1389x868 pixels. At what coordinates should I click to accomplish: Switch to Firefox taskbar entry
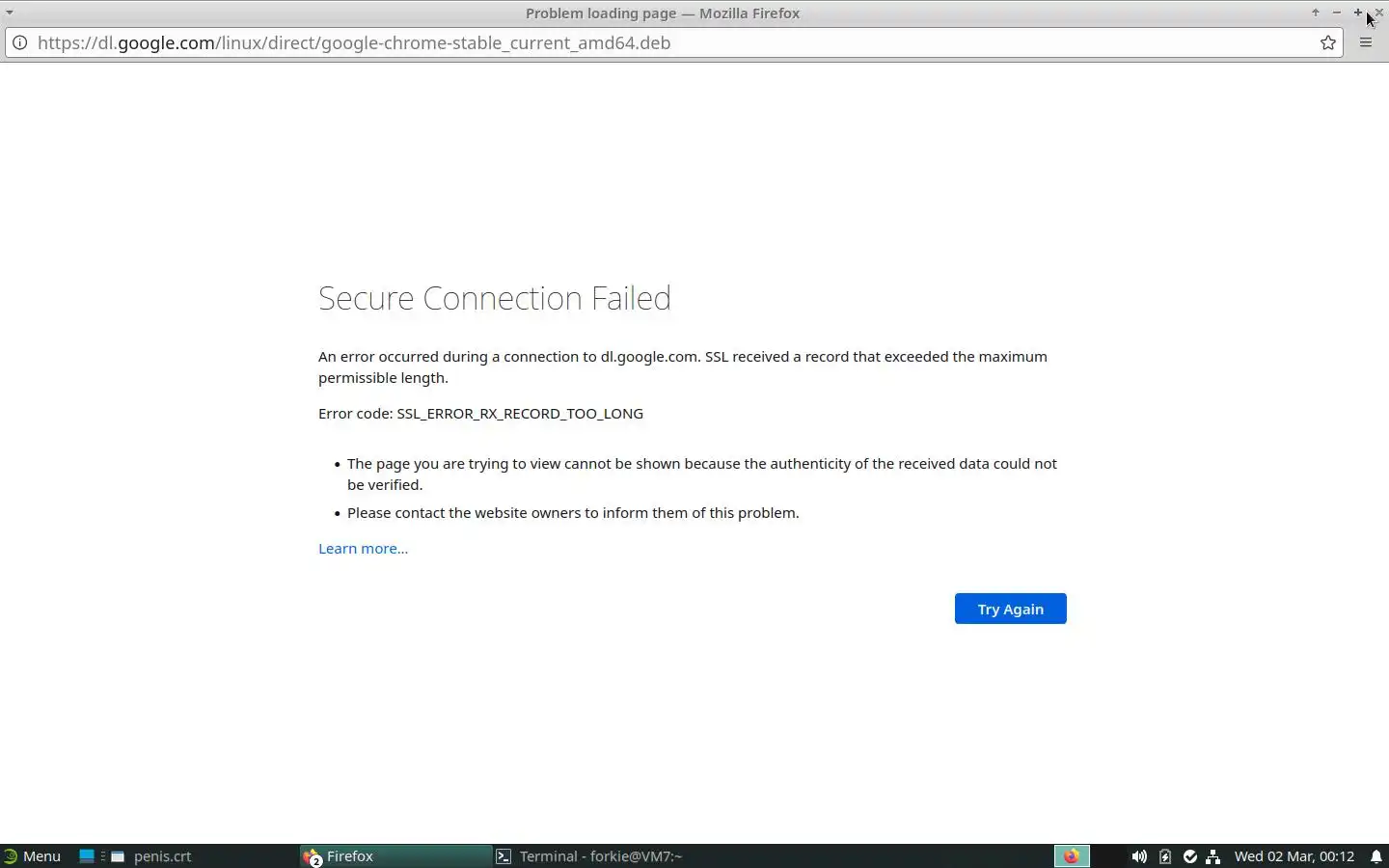(395, 855)
